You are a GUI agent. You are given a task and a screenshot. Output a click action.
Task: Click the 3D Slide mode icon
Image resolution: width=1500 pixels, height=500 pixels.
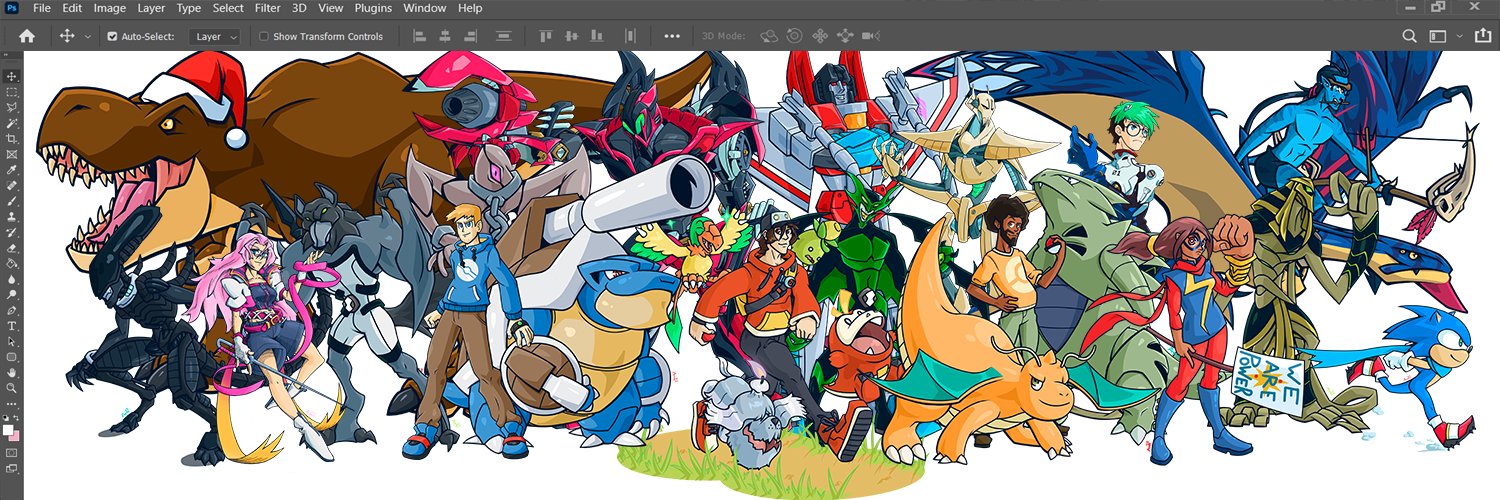tap(845, 36)
